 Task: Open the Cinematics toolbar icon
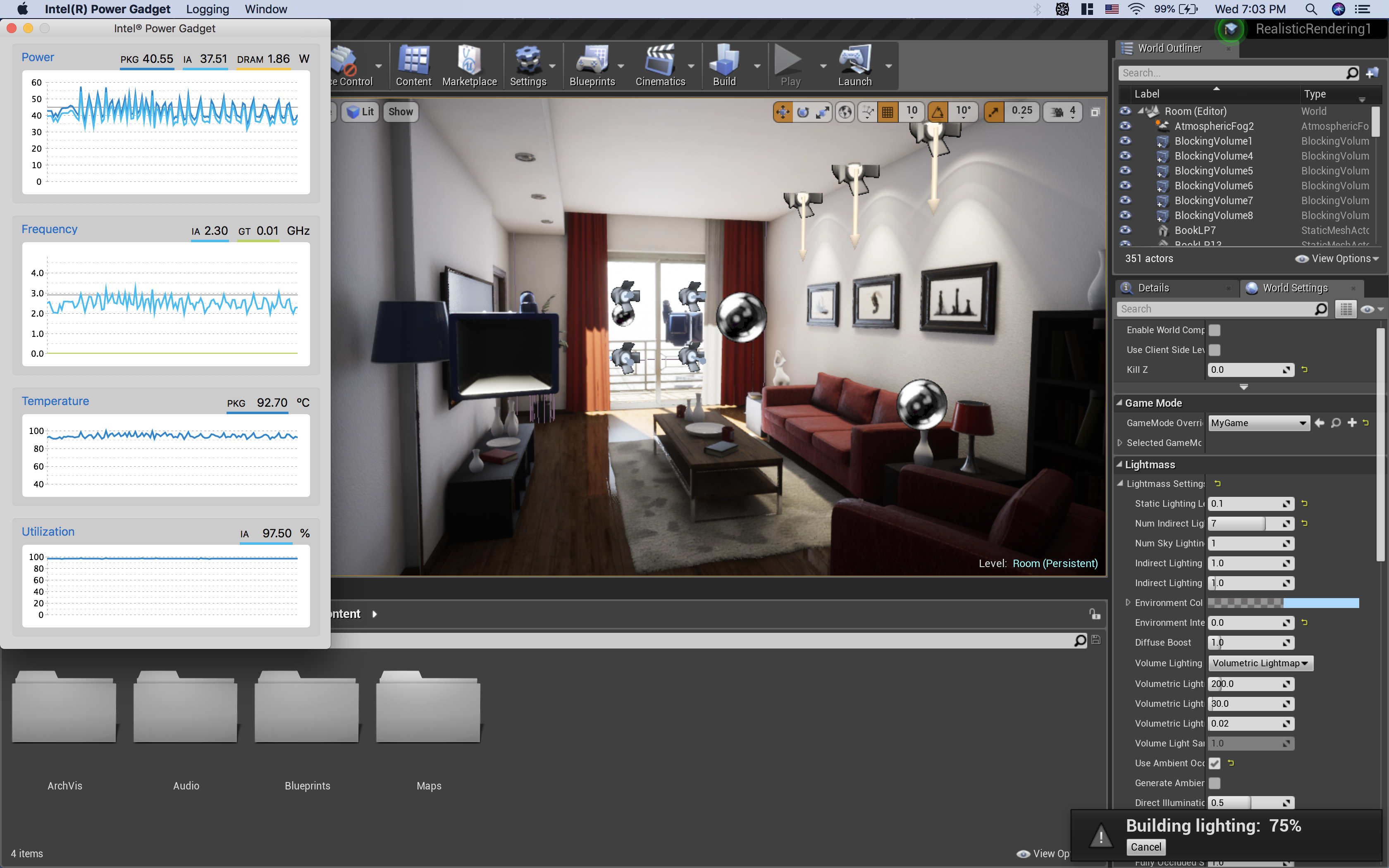(x=659, y=65)
